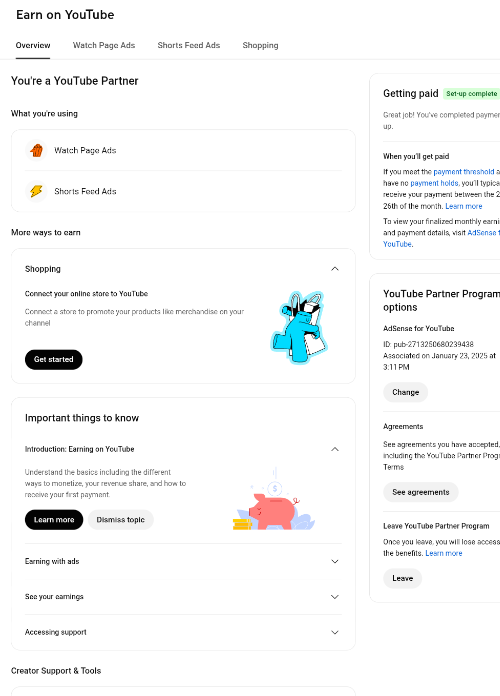Click Learn more in Introduction topic
The height and width of the screenshot is (696, 500).
[54, 520]
